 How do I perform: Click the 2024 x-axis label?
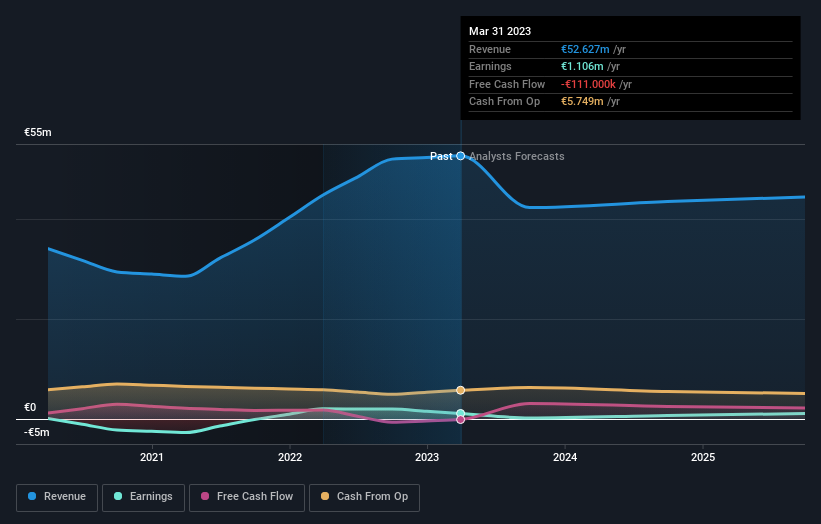coord(565,458)
